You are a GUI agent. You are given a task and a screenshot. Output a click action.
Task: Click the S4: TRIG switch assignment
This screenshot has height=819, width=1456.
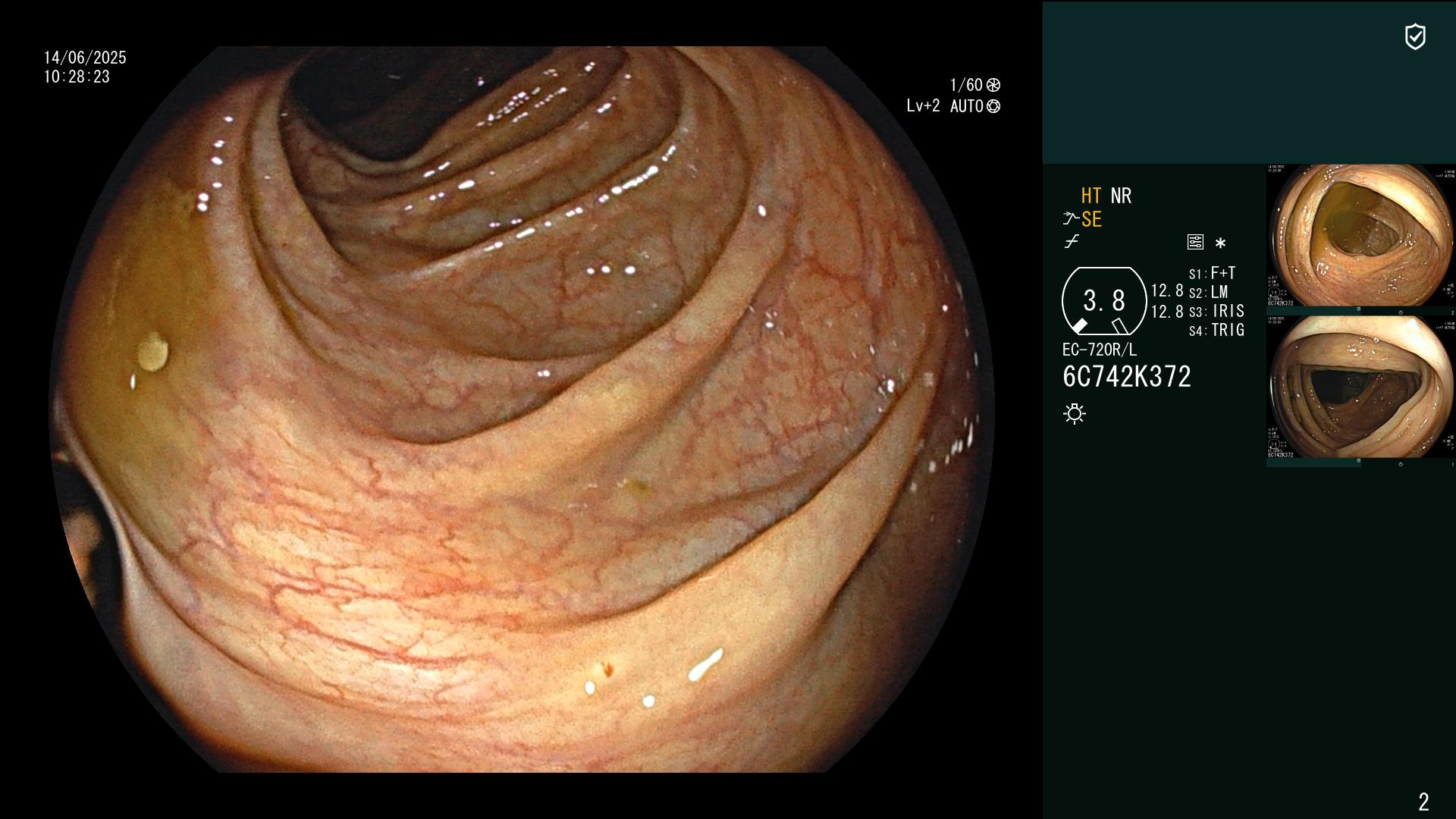coord(1217,330)
